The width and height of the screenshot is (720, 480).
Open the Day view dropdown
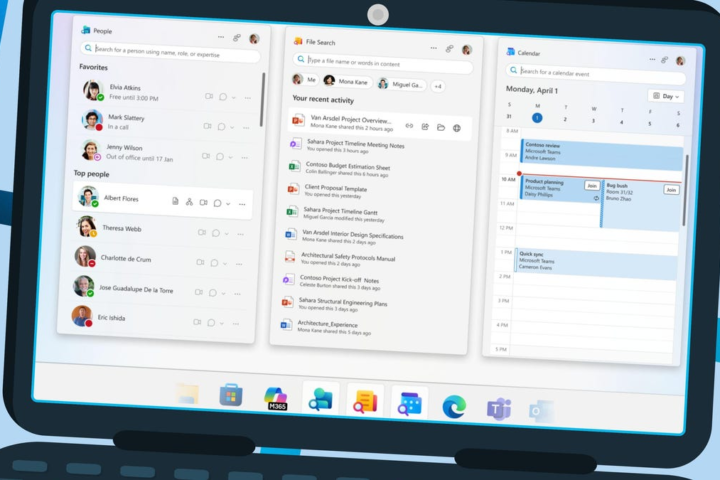(666, 96)
